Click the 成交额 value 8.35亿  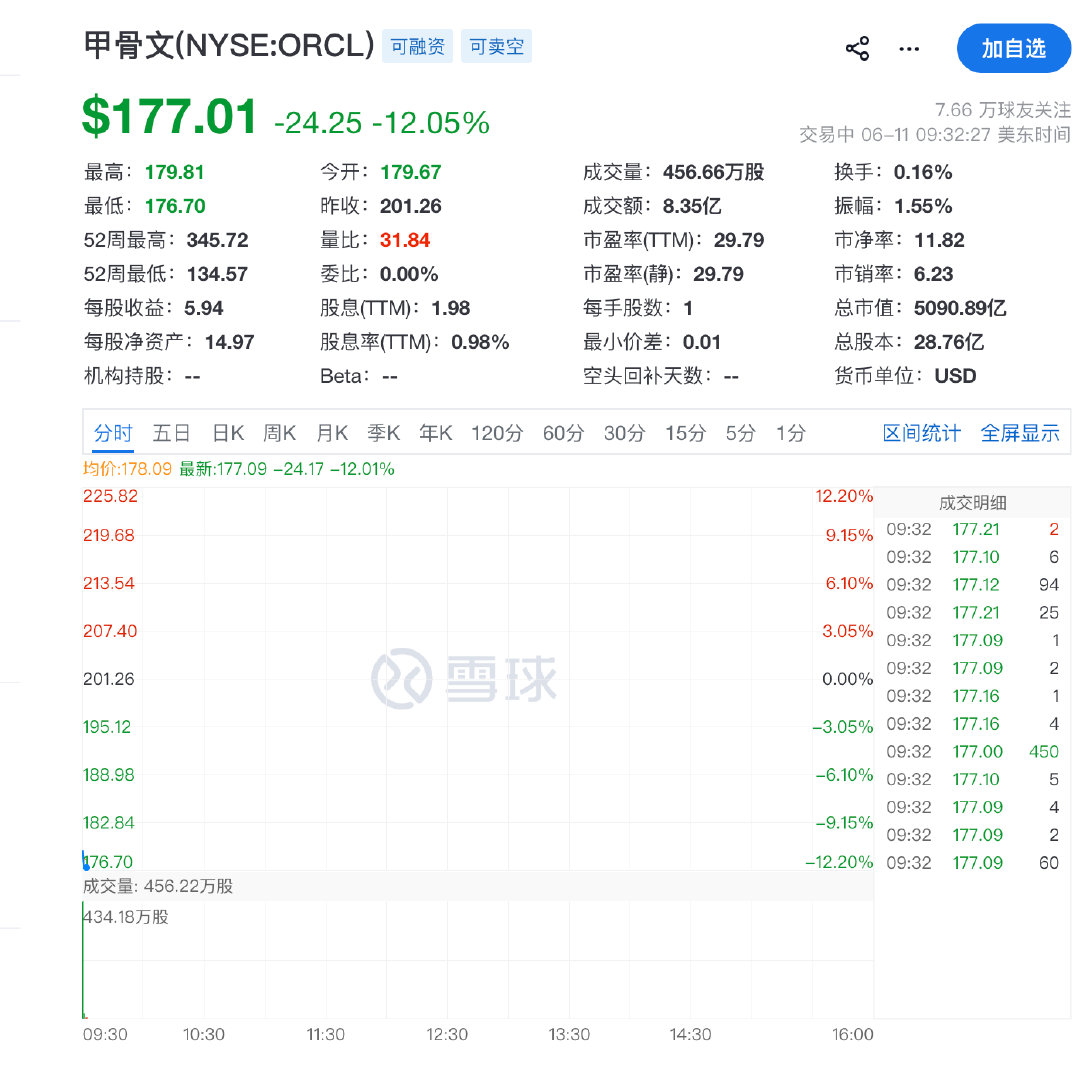point(692,206)
